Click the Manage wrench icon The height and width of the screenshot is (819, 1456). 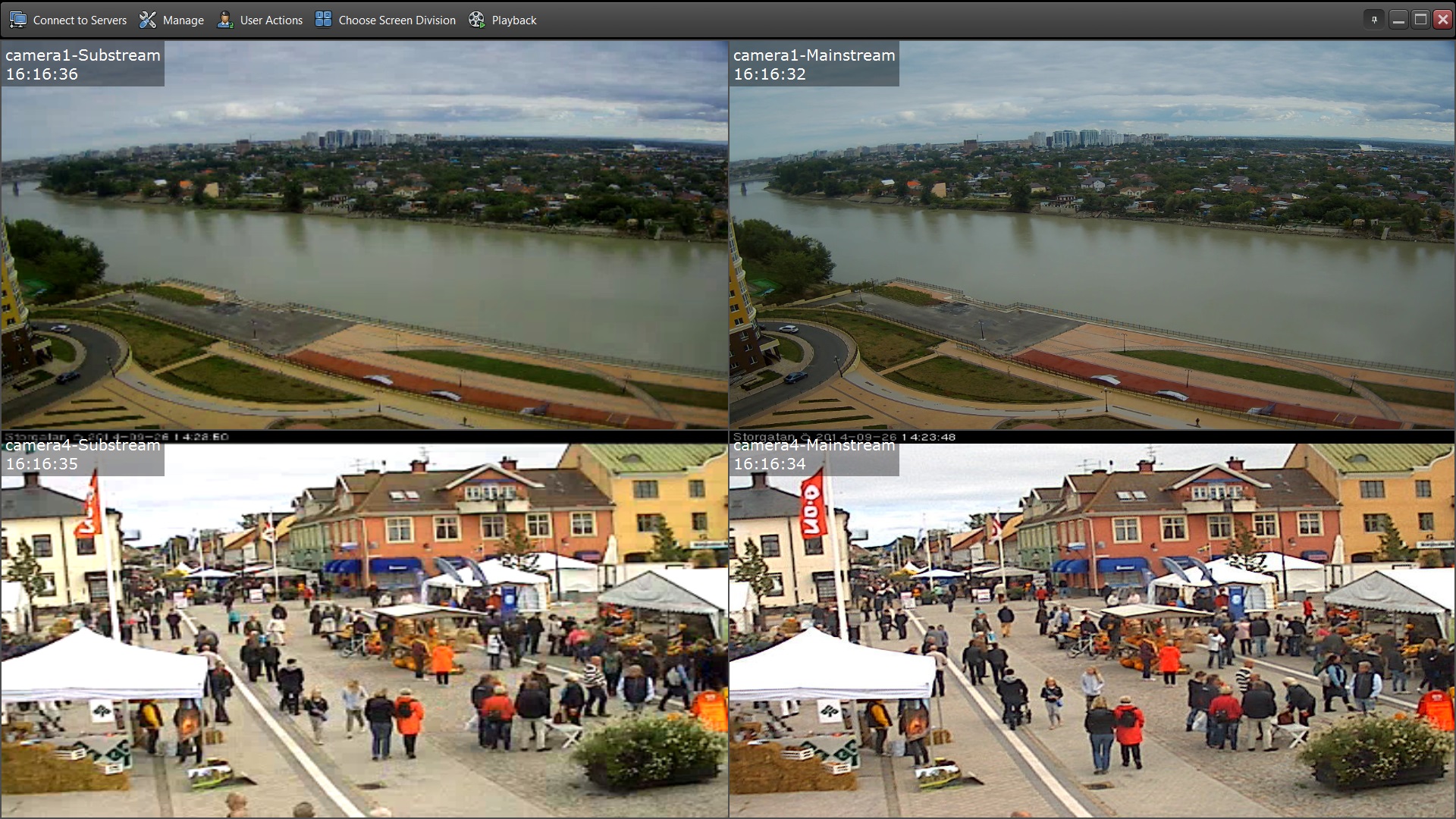[x=148, y=20]
